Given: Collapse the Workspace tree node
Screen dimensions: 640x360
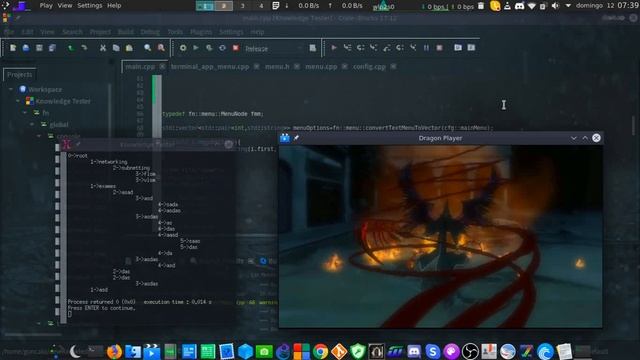Looking at the screenshot, I should [11, 89].
